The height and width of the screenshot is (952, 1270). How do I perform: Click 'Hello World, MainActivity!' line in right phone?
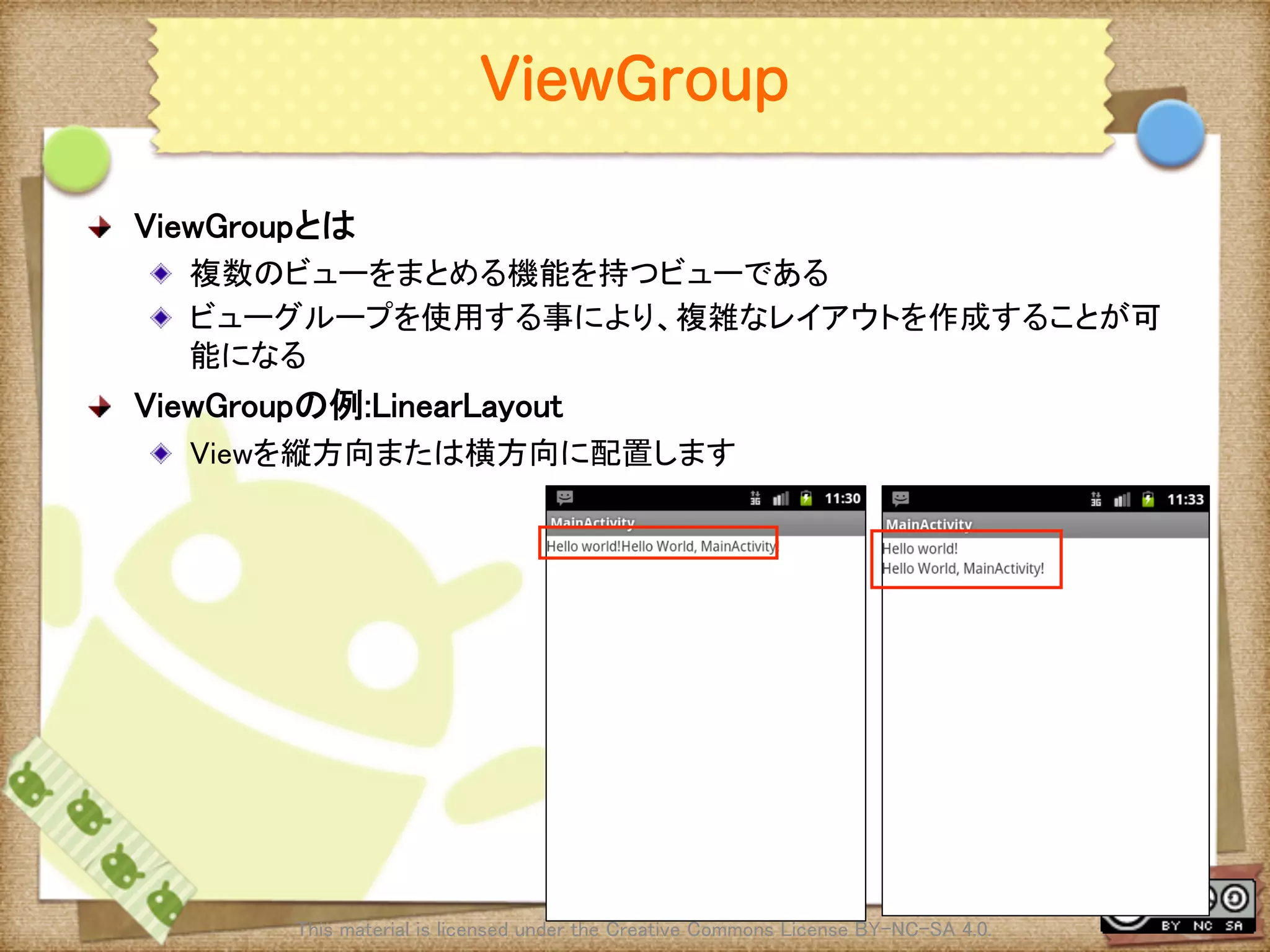coord(963,568)
